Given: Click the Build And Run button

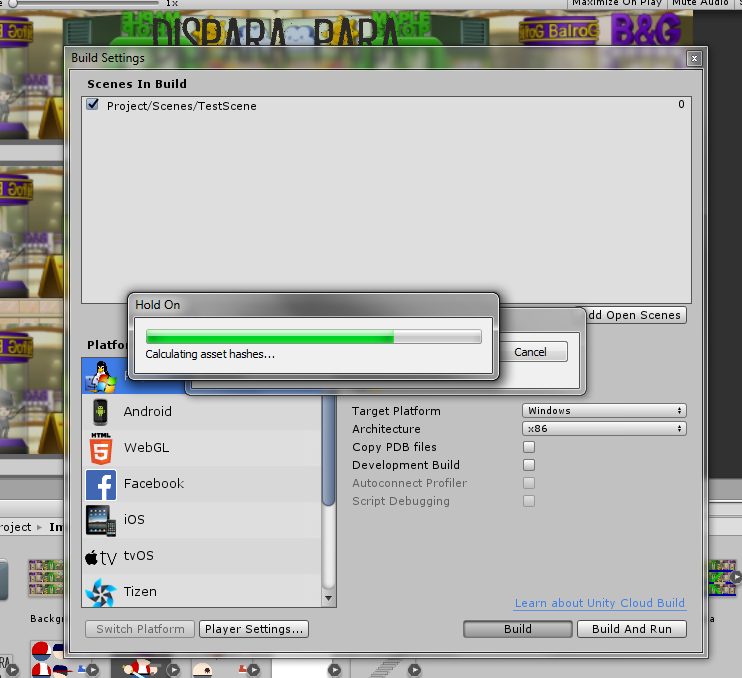Looking at the screenshot, I should (632, 629).
